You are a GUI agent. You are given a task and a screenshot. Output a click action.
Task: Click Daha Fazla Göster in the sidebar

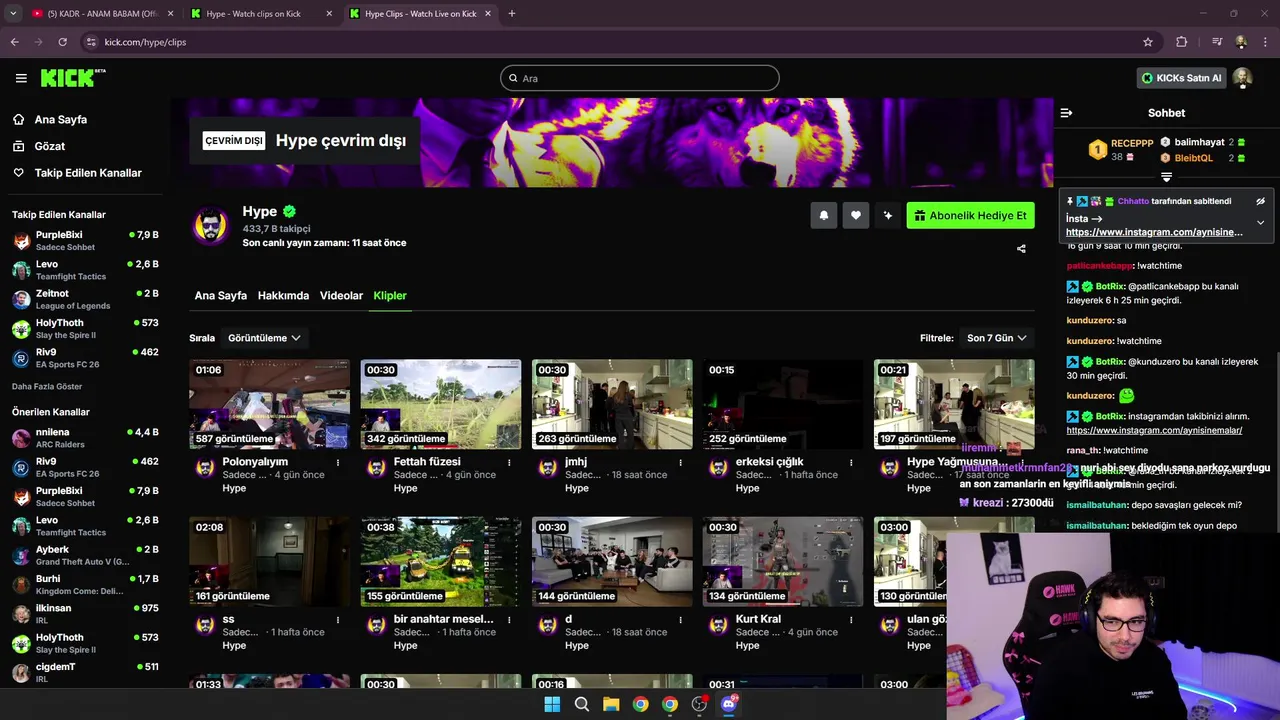pos(47,387)
